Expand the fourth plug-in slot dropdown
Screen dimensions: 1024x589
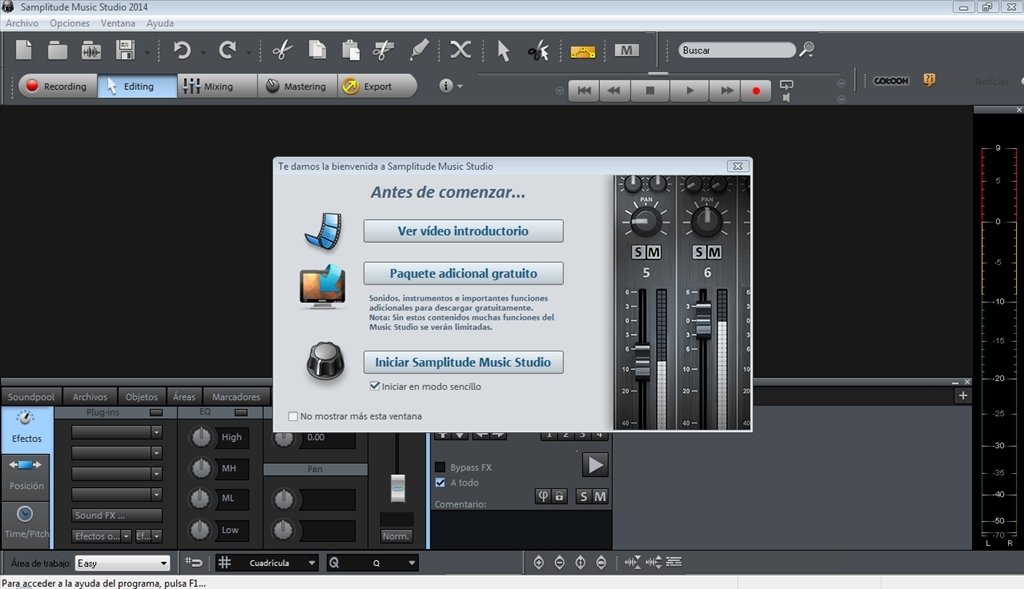click(156, 494)
